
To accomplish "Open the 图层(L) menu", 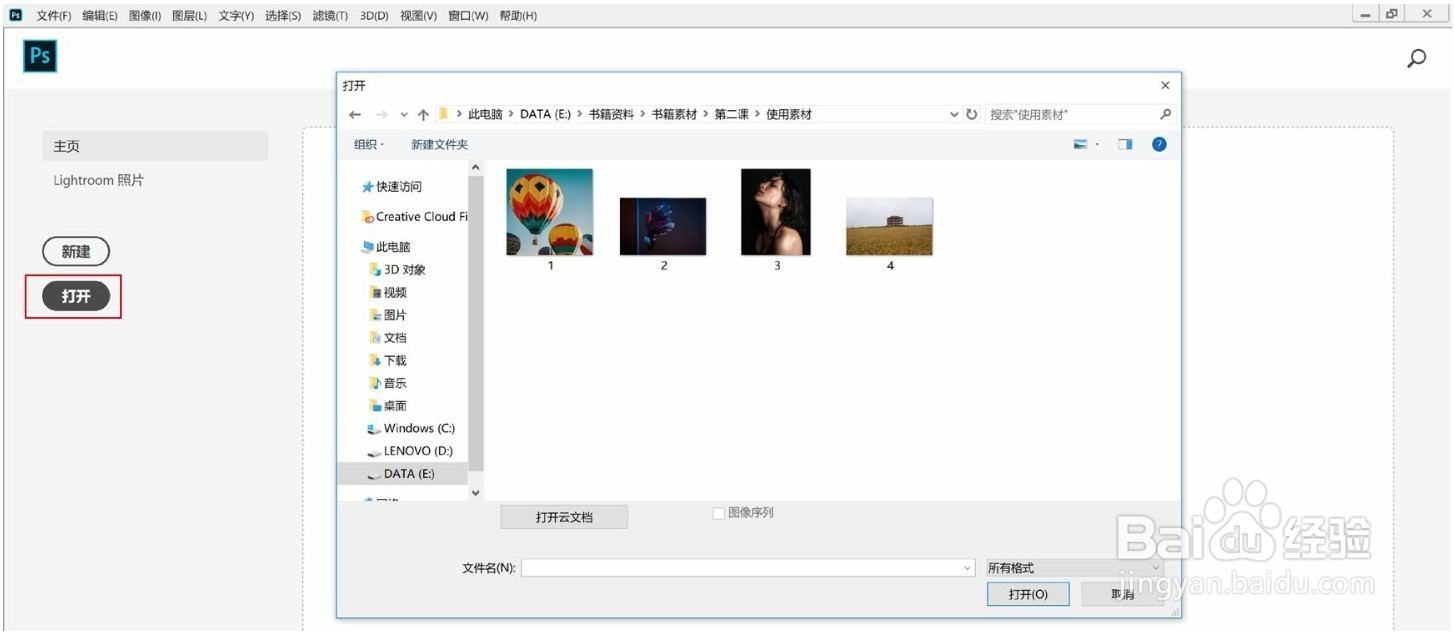I will click(189, 16).
